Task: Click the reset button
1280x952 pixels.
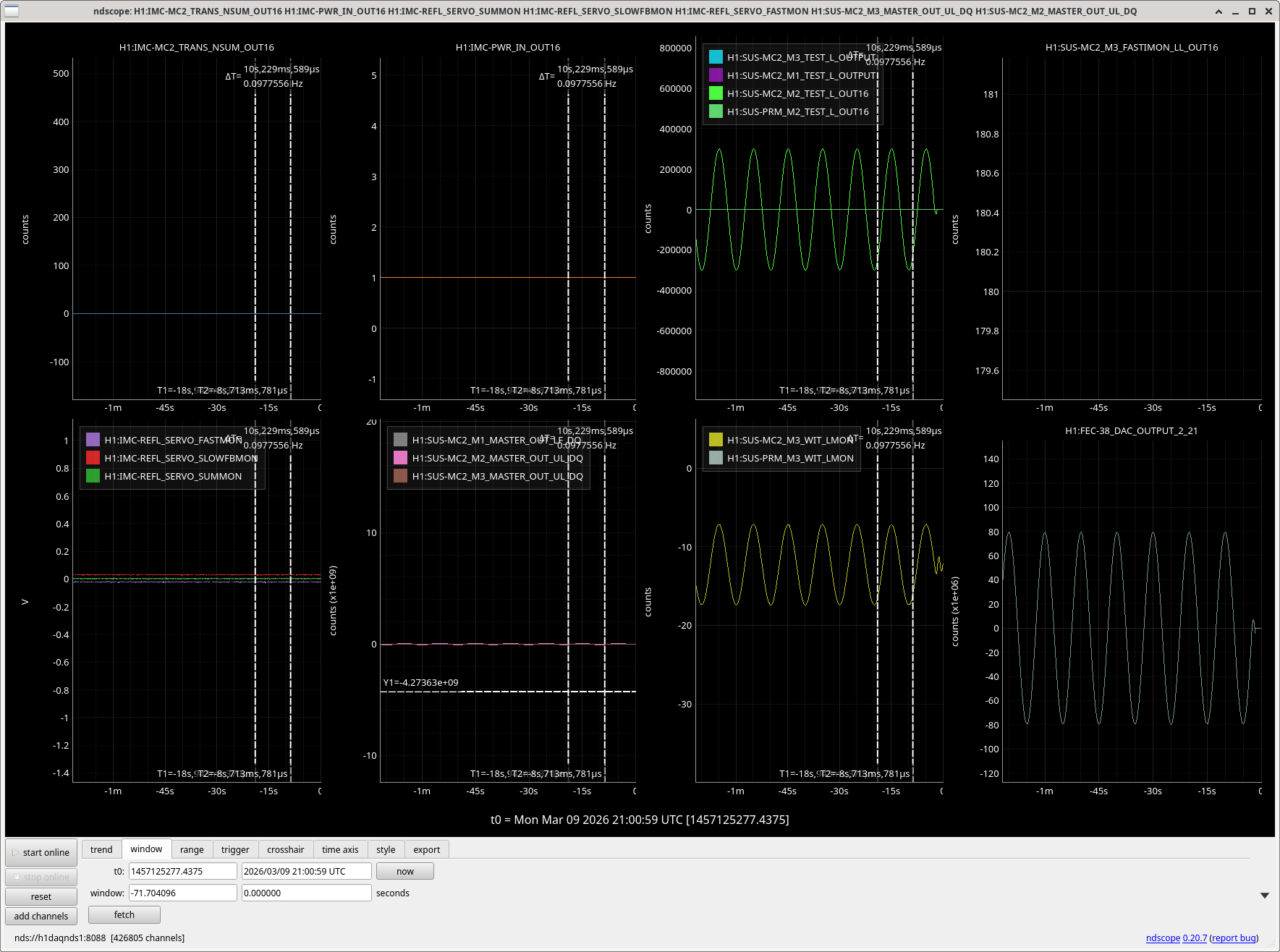Action: pos(41,896)
